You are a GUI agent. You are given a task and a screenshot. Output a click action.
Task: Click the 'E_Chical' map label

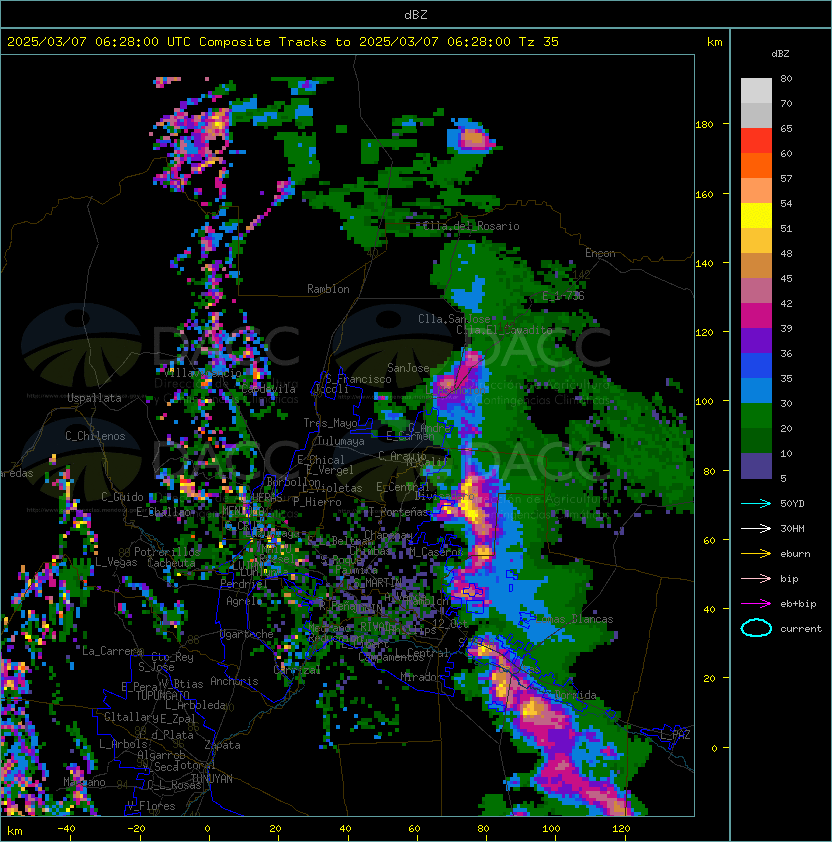[321, 460]
